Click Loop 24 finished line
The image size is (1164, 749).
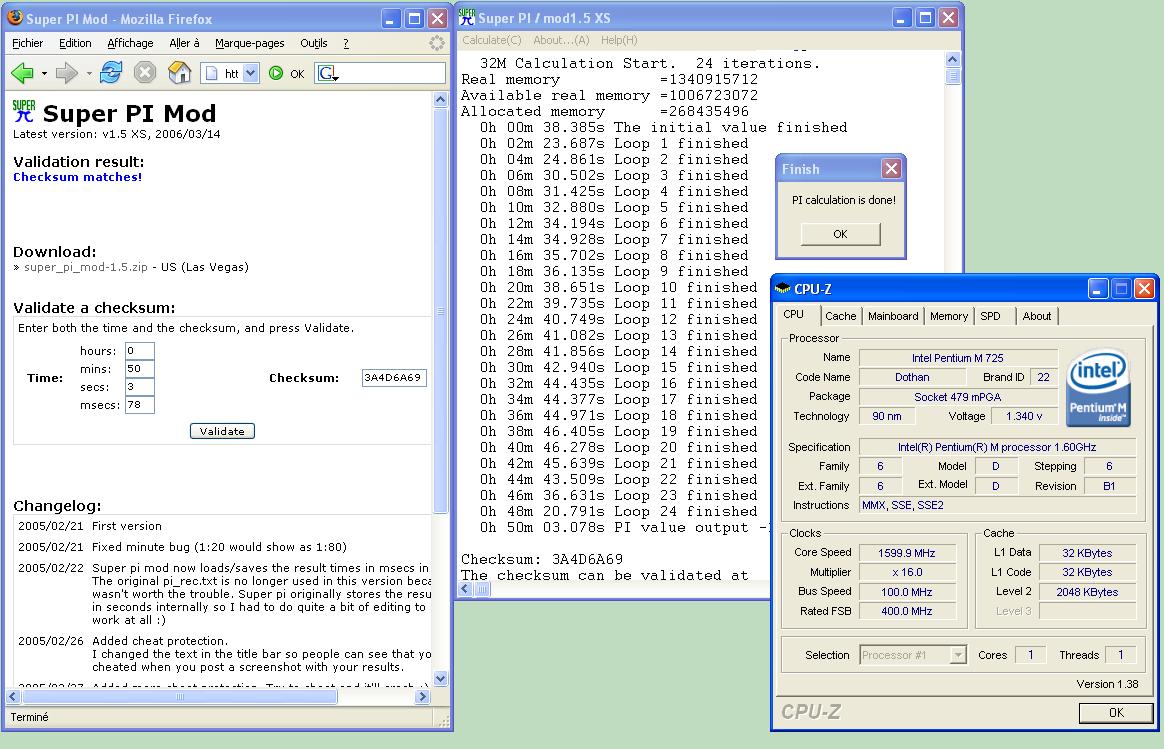(x=618, y=511)
